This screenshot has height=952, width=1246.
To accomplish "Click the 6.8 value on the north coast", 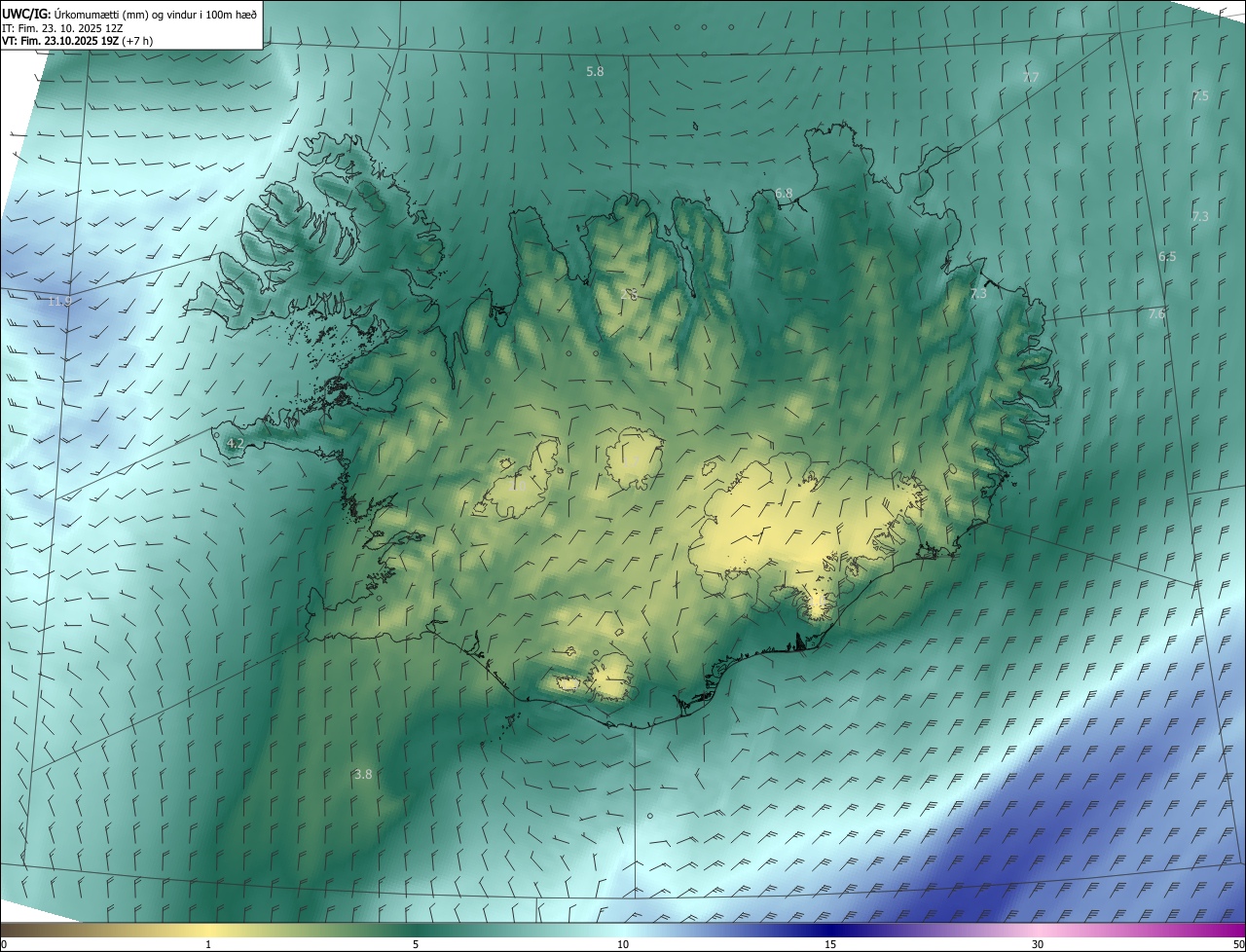I will coord(784,193).
